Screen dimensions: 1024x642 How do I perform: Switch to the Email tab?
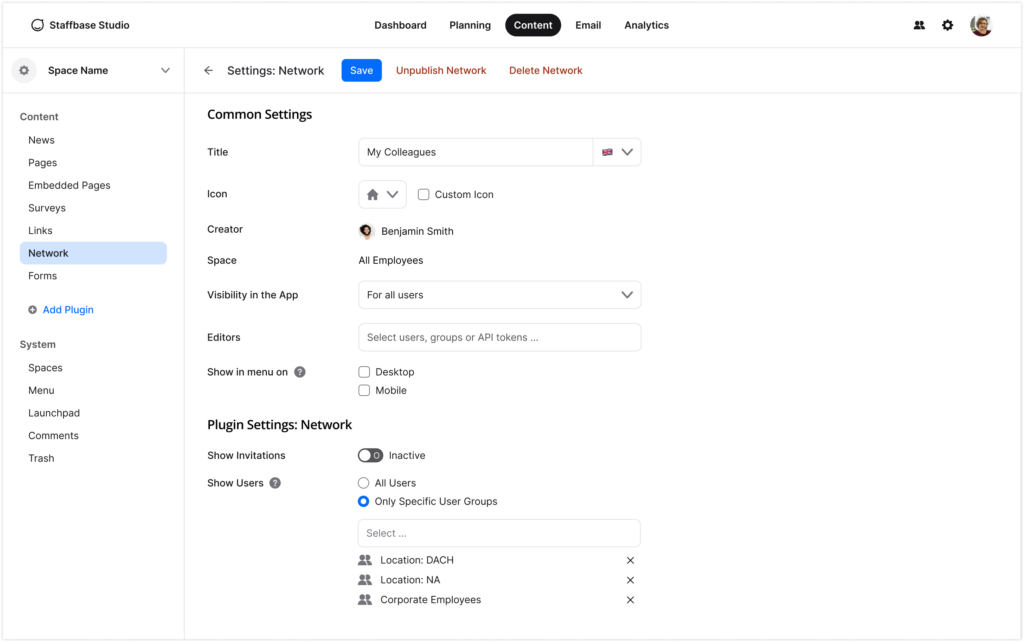[x=588, y=25]
